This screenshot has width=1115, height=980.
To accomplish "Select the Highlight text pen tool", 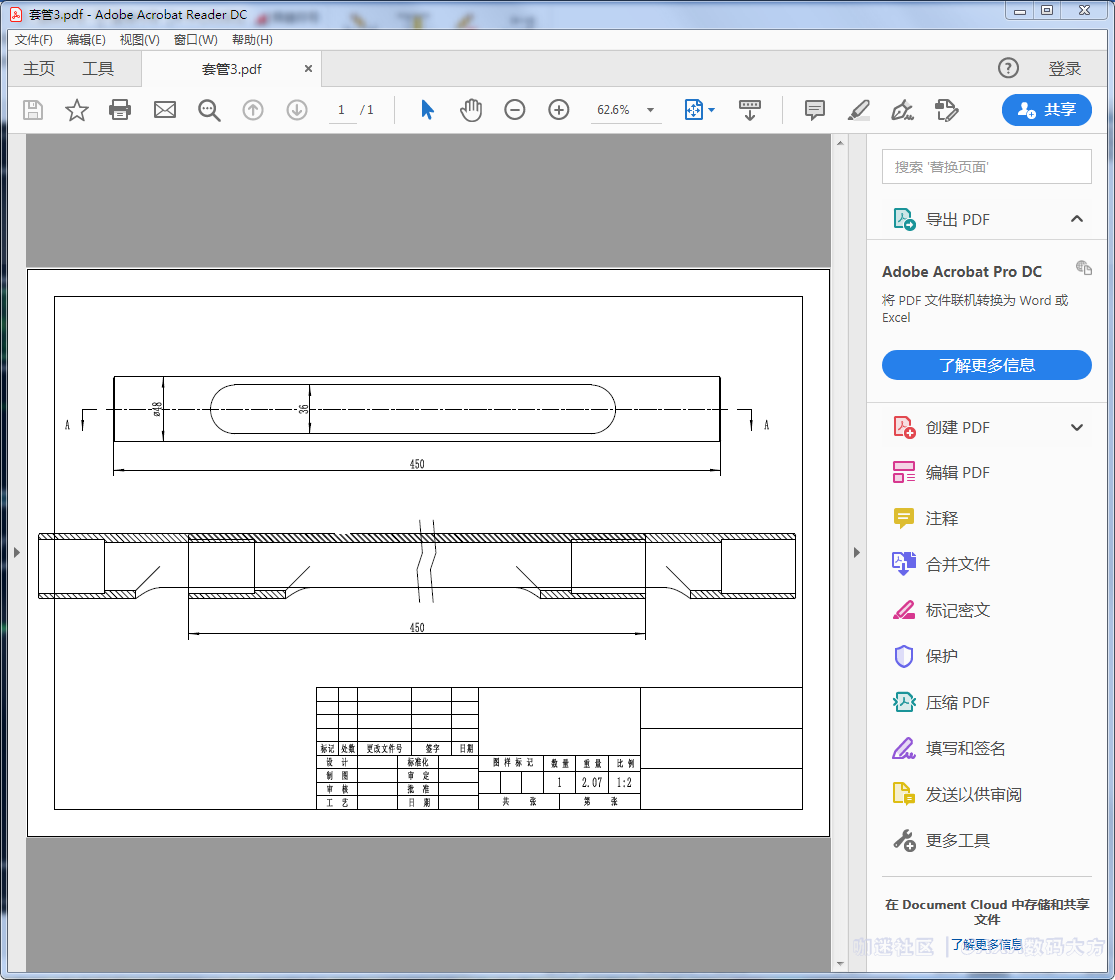I will tap(859, 110).
